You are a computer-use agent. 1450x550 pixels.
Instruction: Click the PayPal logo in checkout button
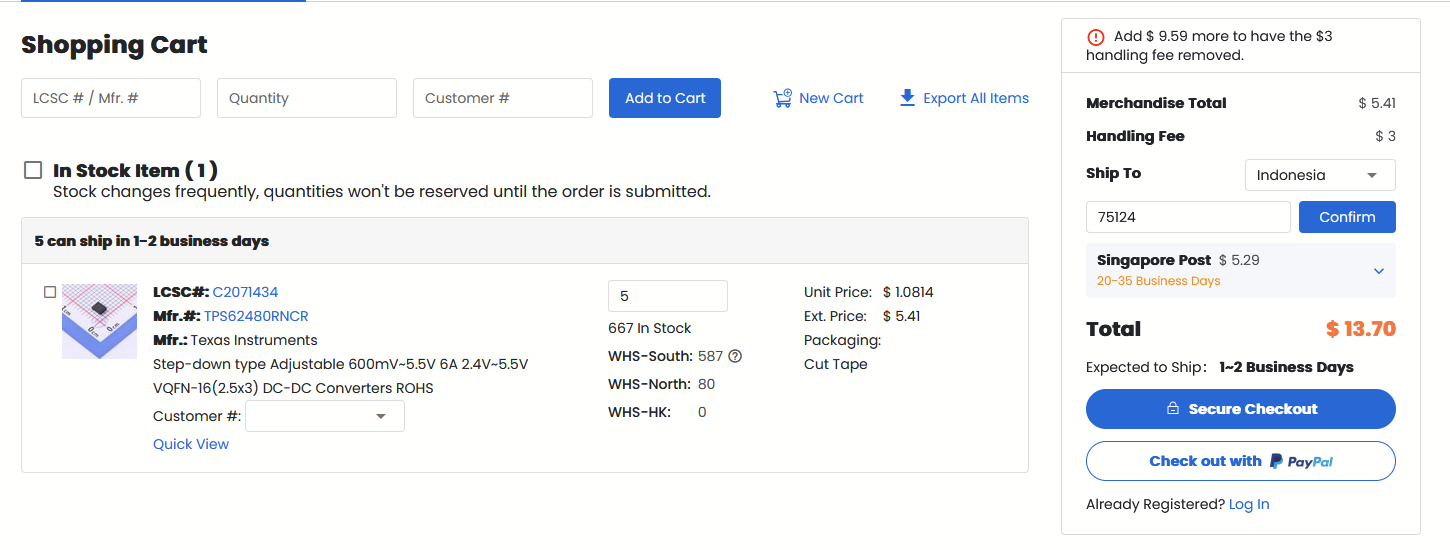click(1301, 461)
